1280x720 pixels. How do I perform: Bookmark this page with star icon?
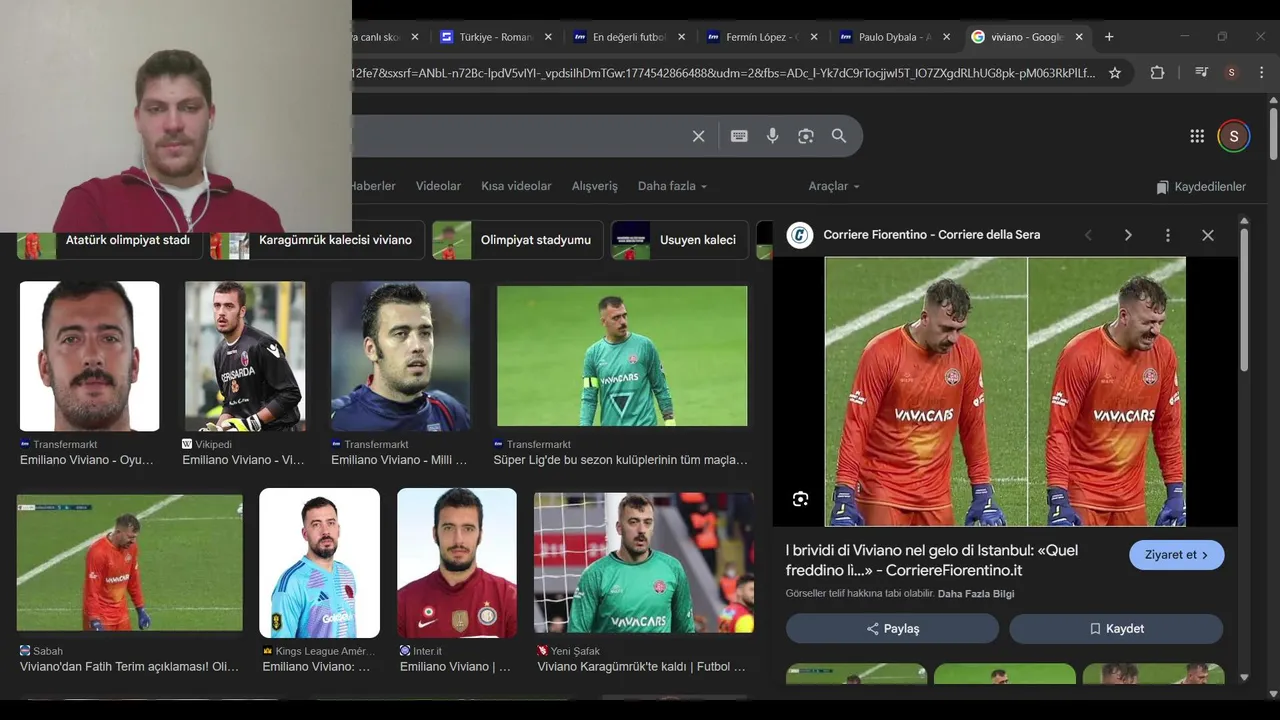coord(1115,73)
